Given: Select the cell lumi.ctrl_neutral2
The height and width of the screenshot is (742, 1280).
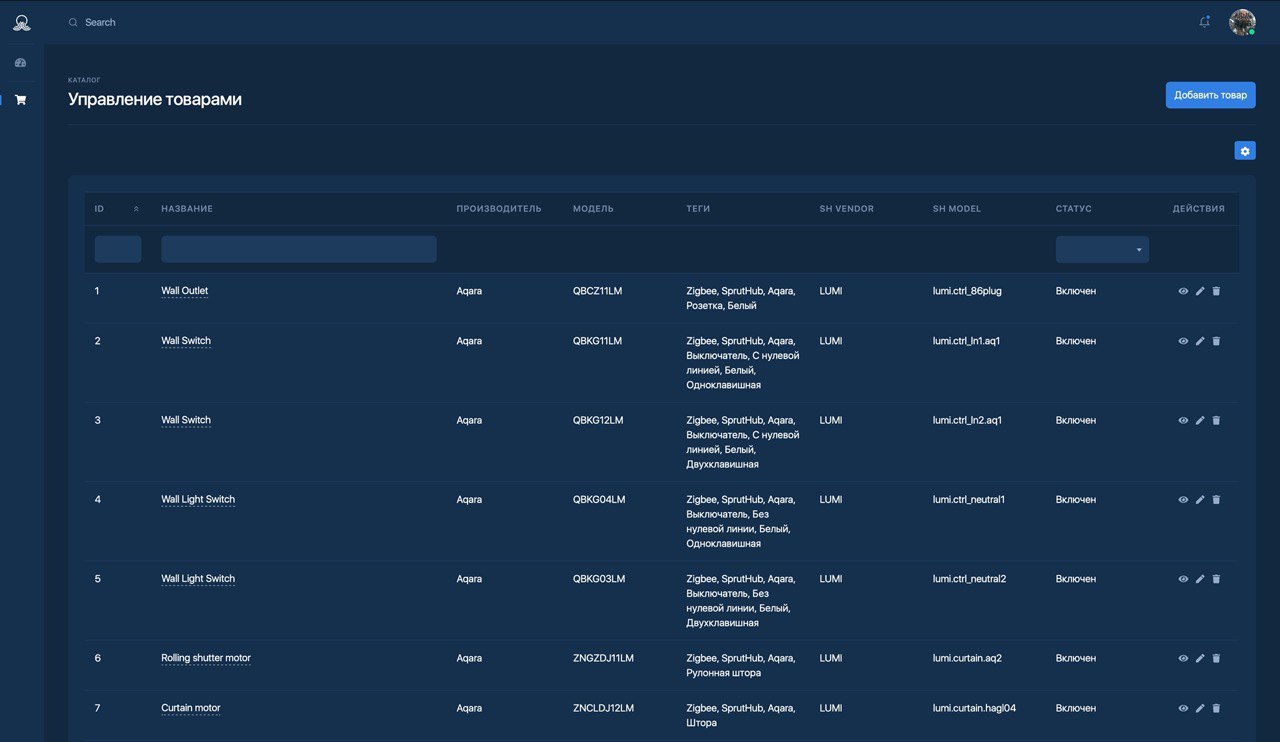Looking at the screenshot, I should 969,579.
